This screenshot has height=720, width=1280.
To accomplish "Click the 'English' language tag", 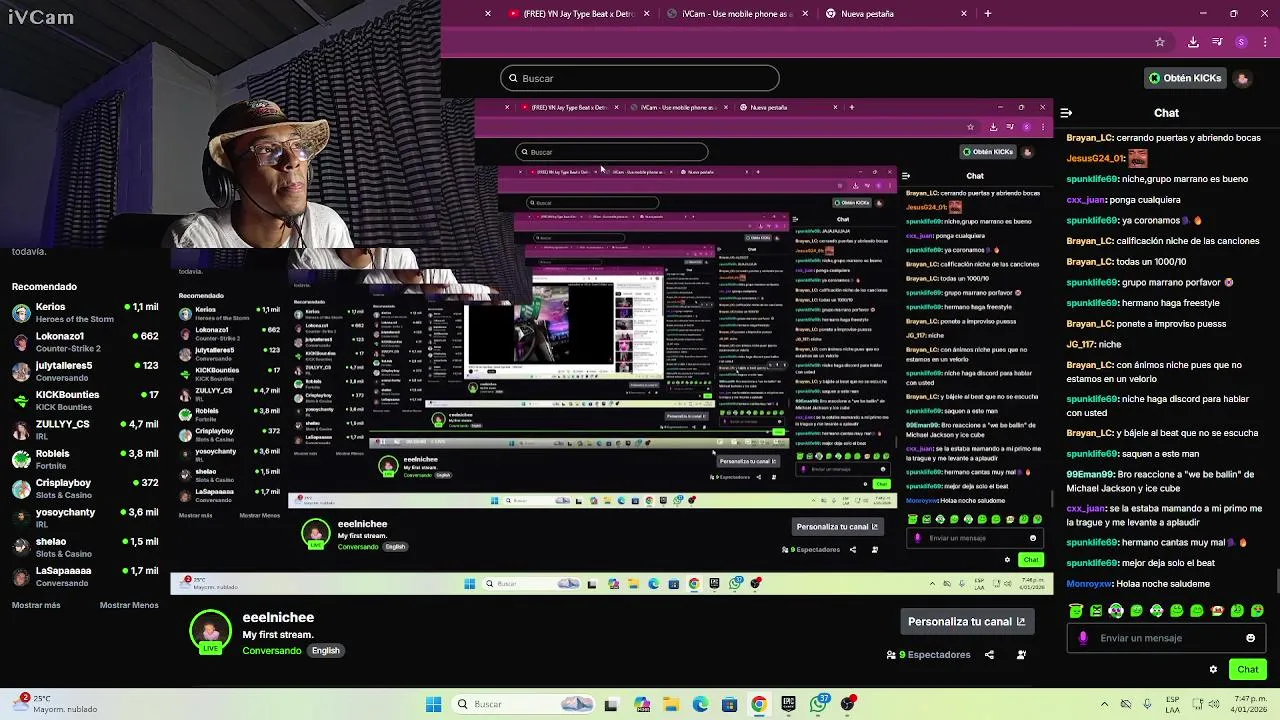I will tap(325, 650).
